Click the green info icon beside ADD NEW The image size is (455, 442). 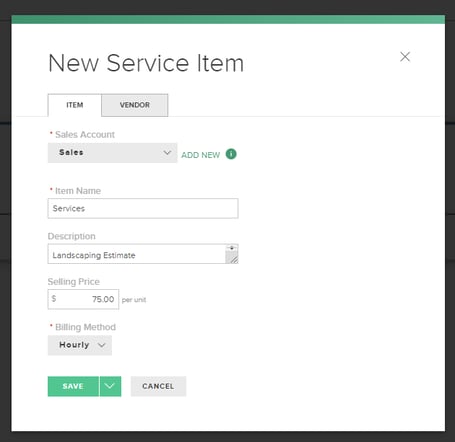(231, 154)
